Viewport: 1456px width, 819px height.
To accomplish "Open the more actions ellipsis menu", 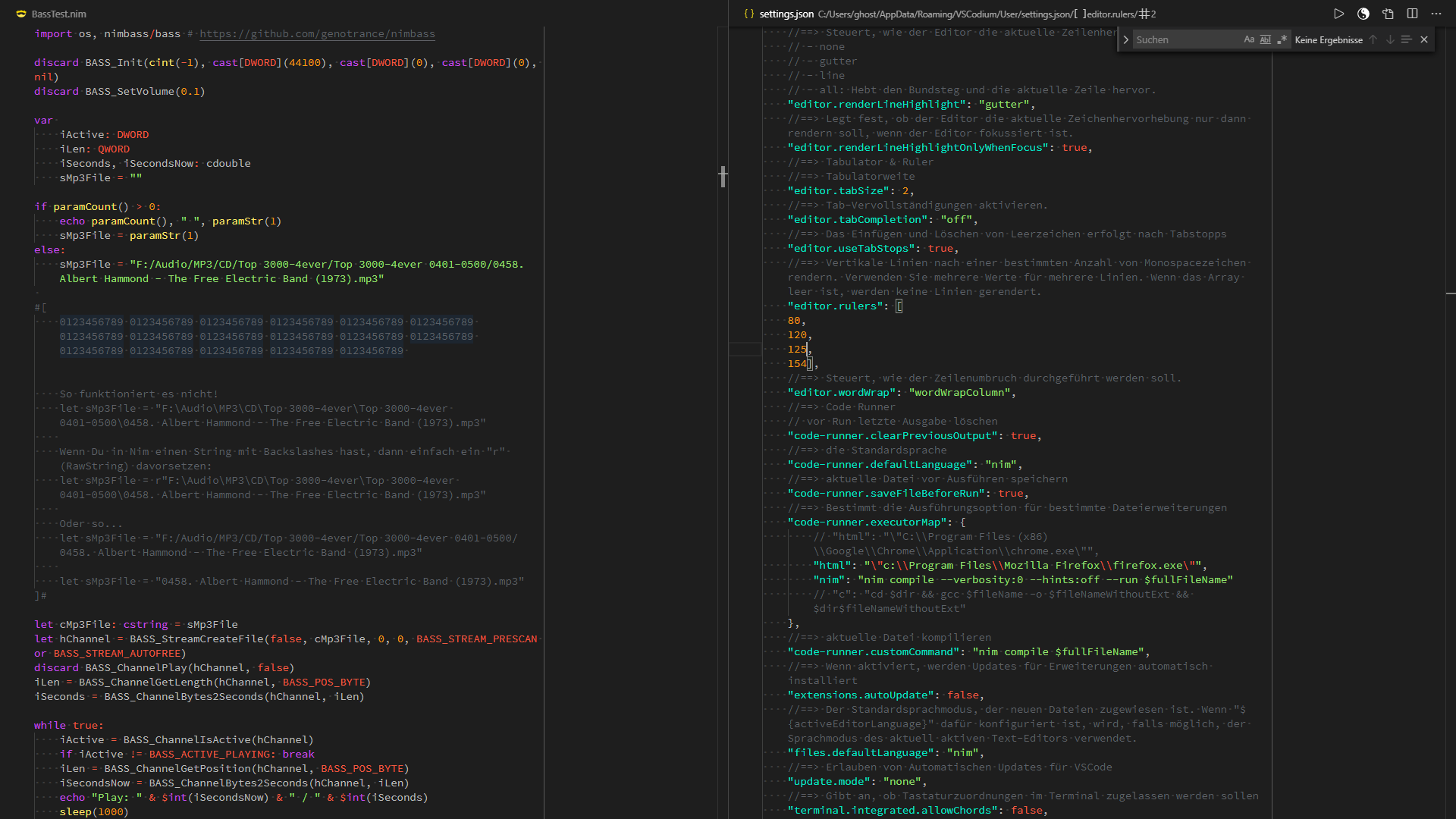I will pyautogui.click(x=1436, y=14).
